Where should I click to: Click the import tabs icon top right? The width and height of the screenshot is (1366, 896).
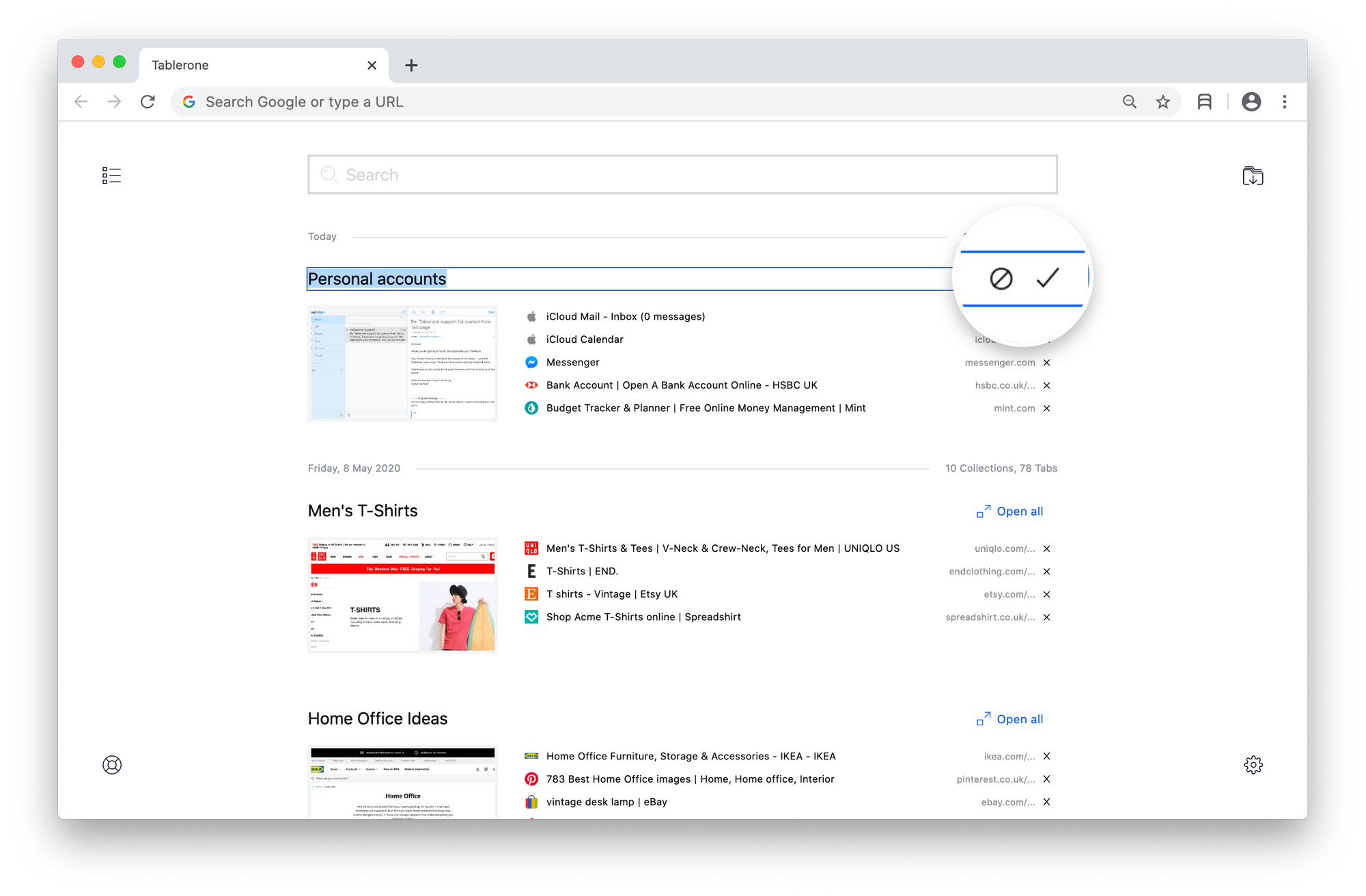[x=1253, y=175]
